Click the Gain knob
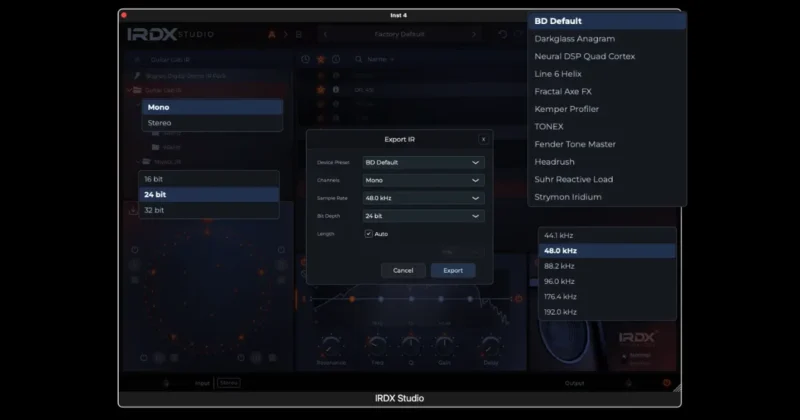The width and height of the screenshot is (800, 420). pyautogui.click(x=444, y=347)
